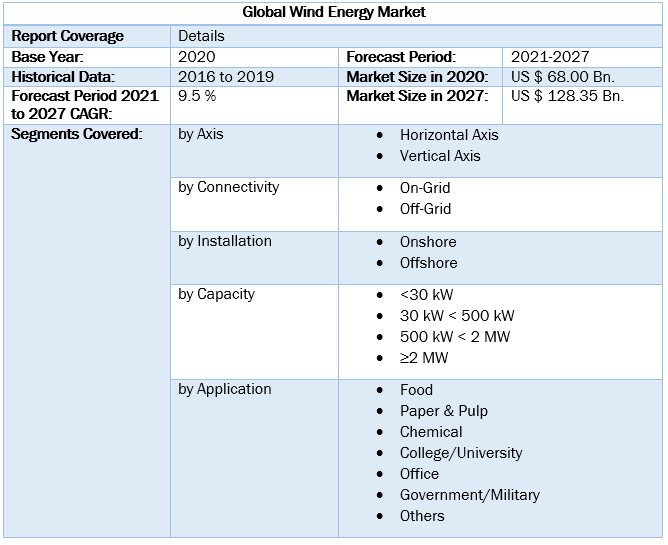Select Market Size in 2020 value US $ 68.00 Bn.
This screenshot has width=668, height=545.
562,77
